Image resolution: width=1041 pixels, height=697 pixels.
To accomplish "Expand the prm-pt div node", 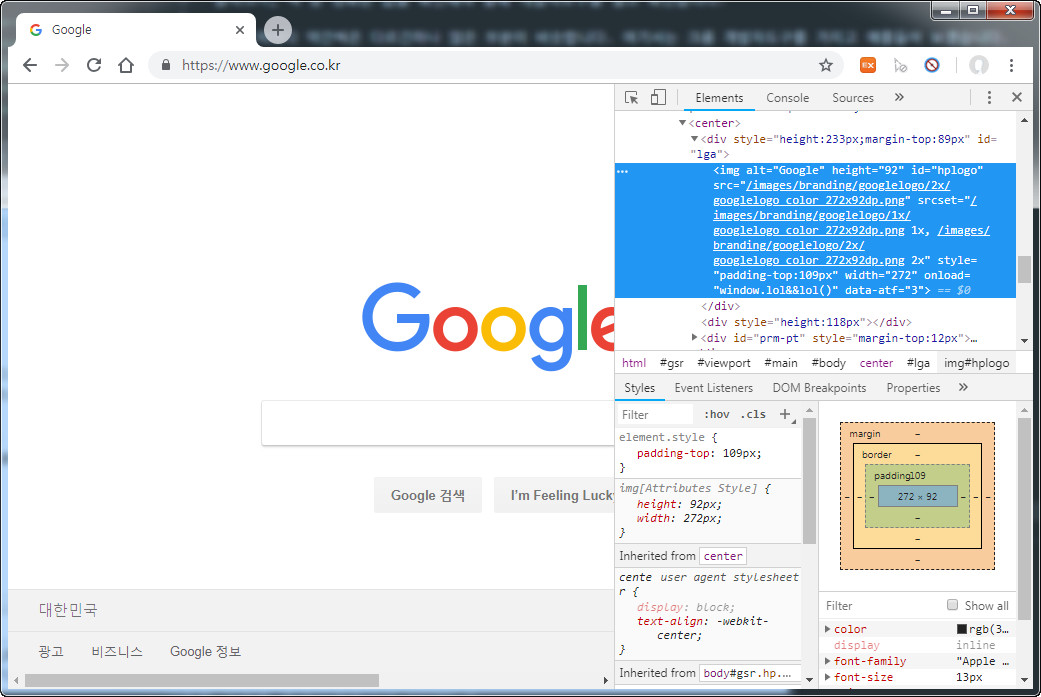I will (x=694, y=337).
